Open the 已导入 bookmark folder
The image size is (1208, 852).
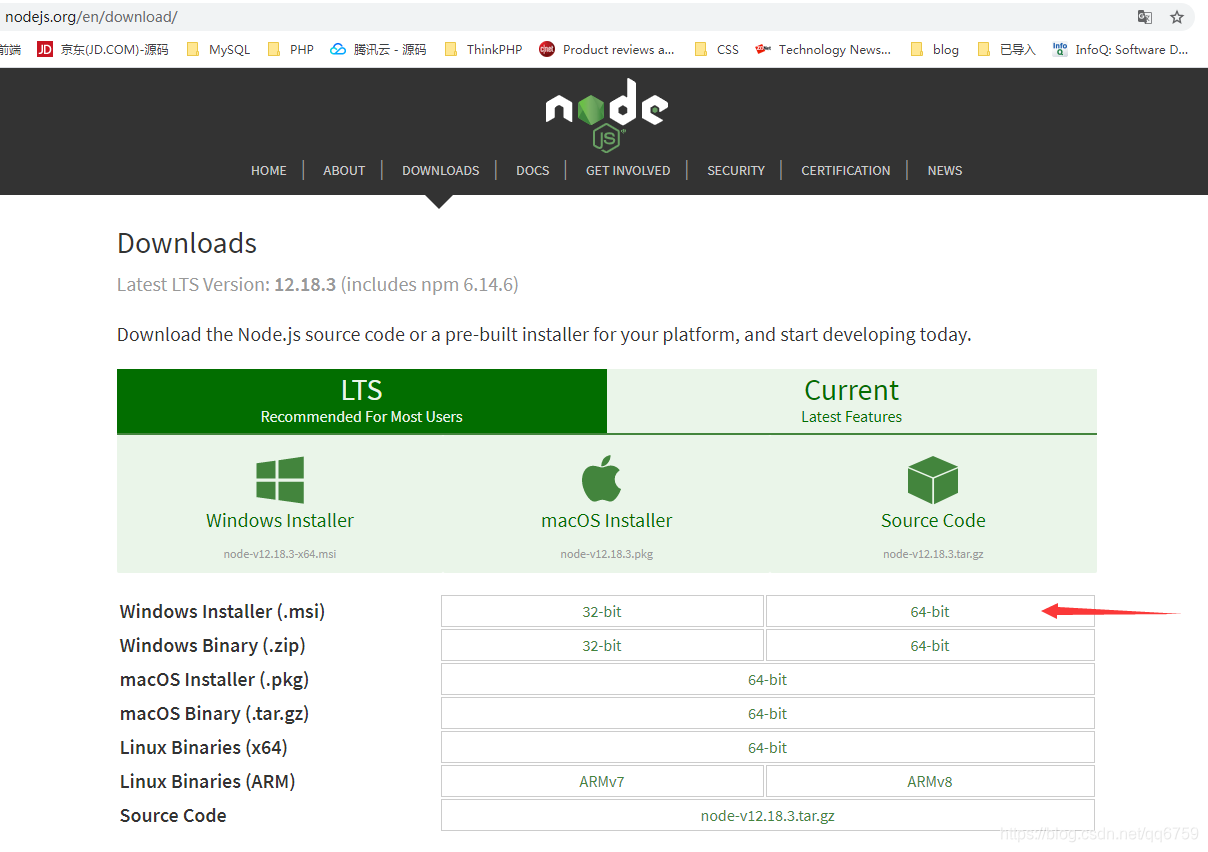pos(1006,49)
